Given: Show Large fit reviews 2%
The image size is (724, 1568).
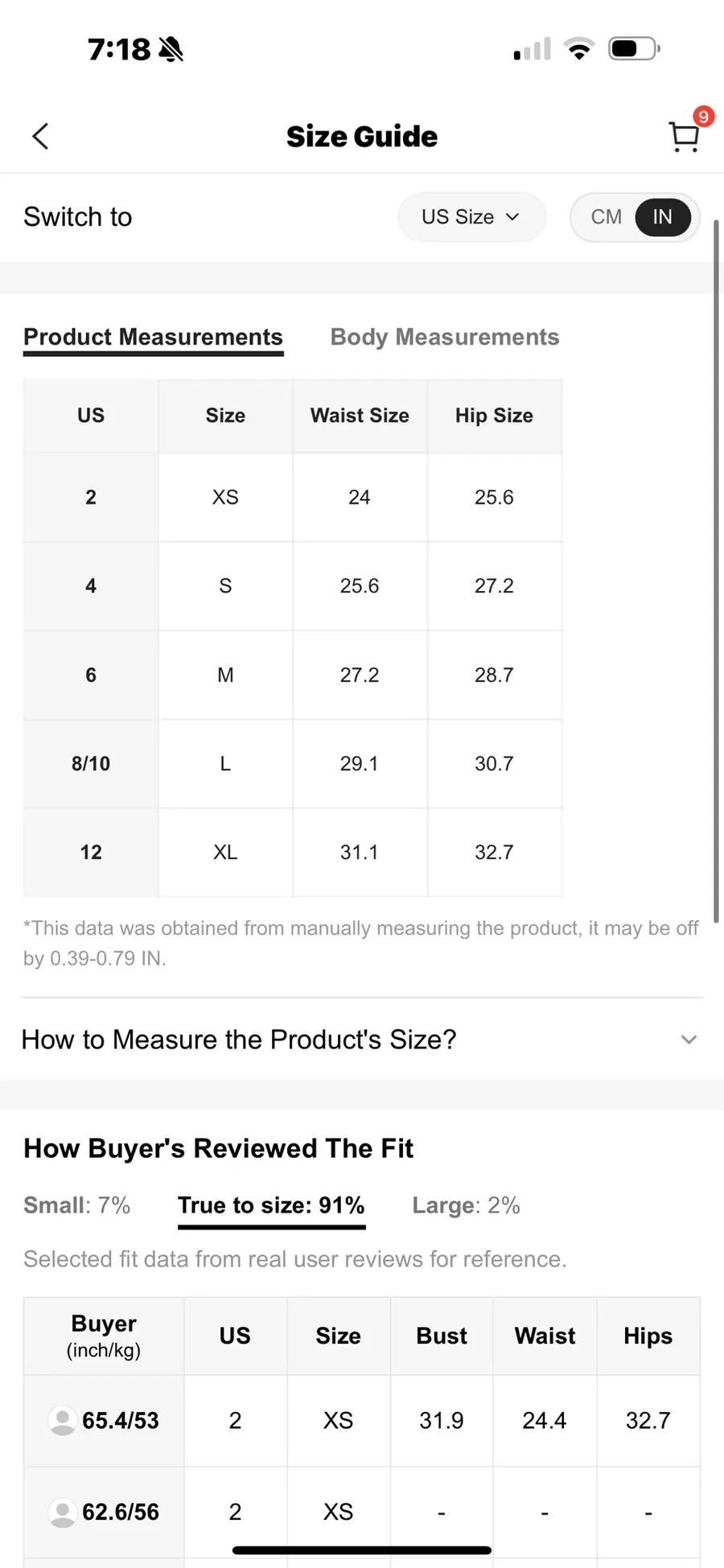Looking at the screenshot, I should click(x=466, y=1205).
